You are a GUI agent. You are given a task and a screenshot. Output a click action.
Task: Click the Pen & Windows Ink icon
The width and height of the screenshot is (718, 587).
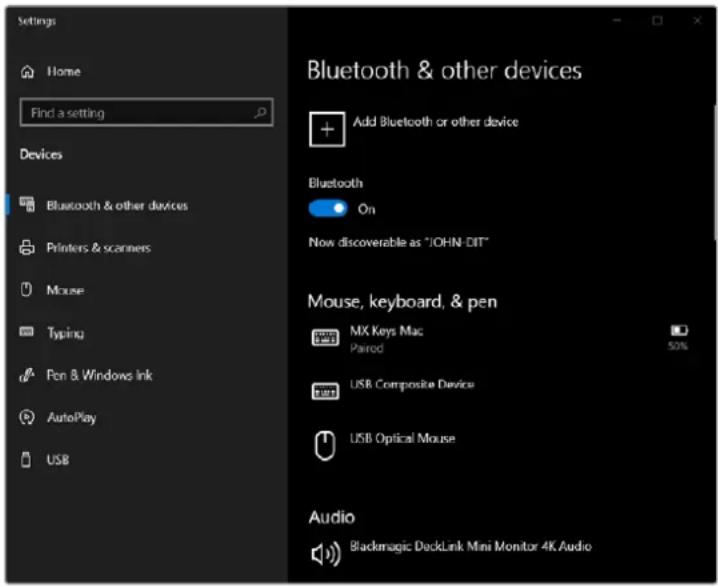click(x=27, y=375)
